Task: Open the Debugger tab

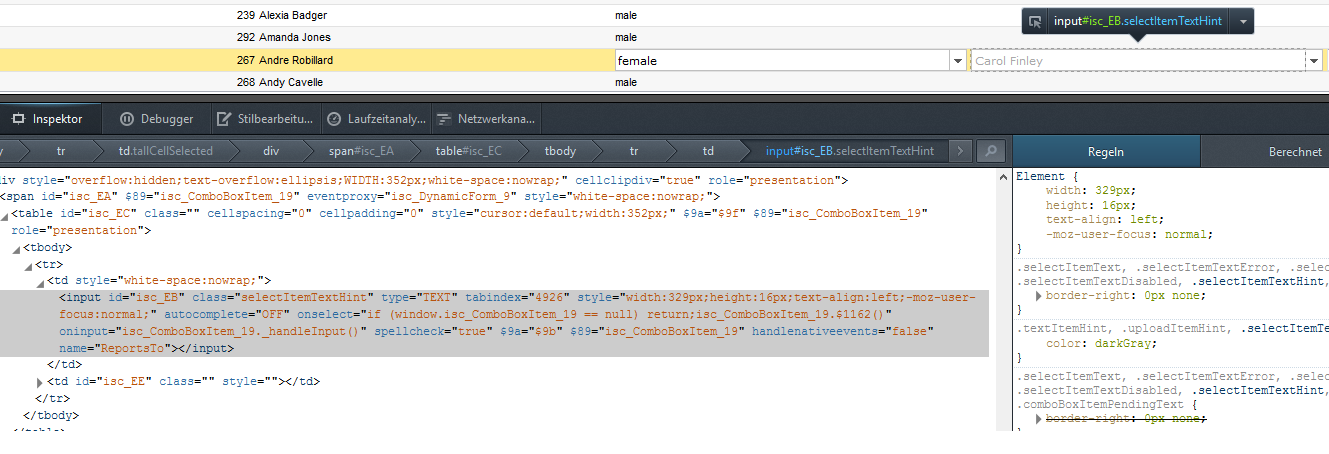Action: (x=157, y=119)
